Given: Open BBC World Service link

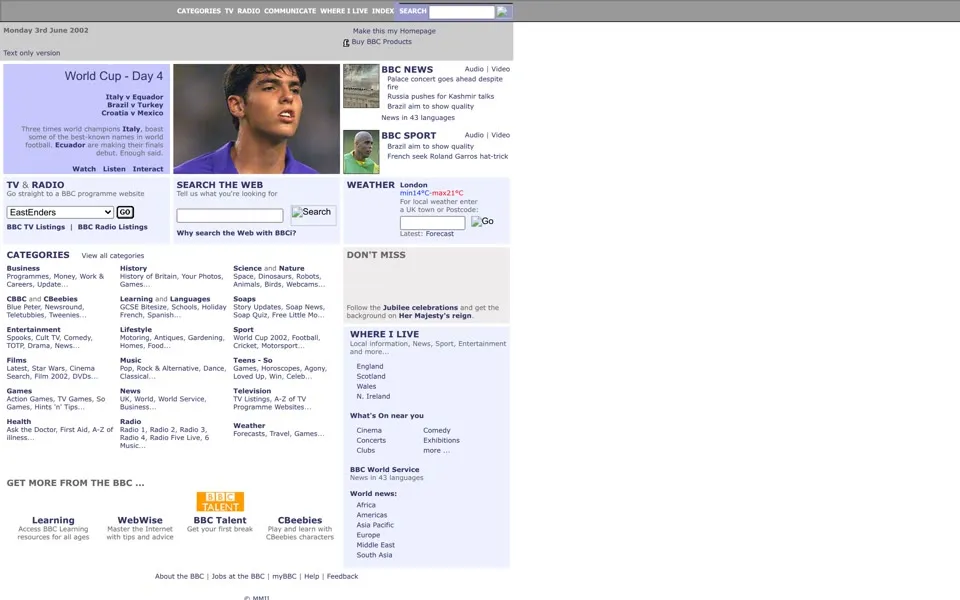Looking at the screenshot, I should (384, 470).
